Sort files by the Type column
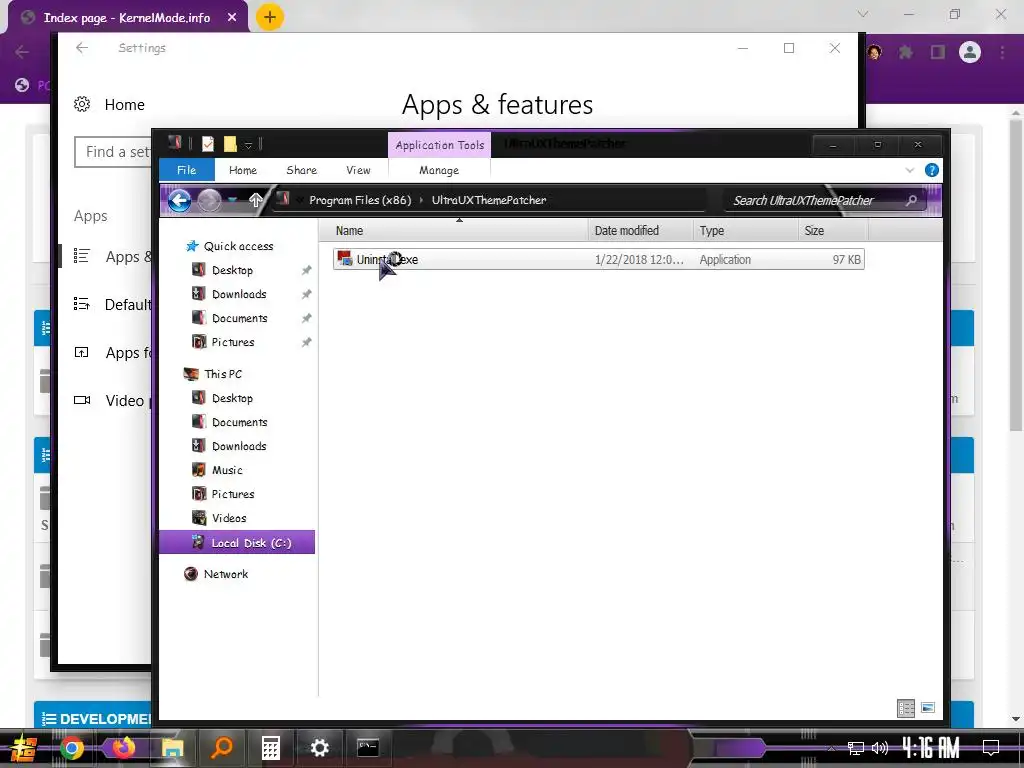The image size is (1024, 768). 745,231
